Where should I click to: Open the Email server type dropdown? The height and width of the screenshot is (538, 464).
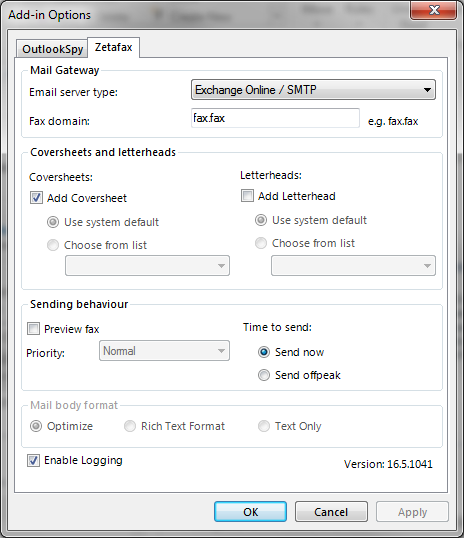tap(313, 90)
